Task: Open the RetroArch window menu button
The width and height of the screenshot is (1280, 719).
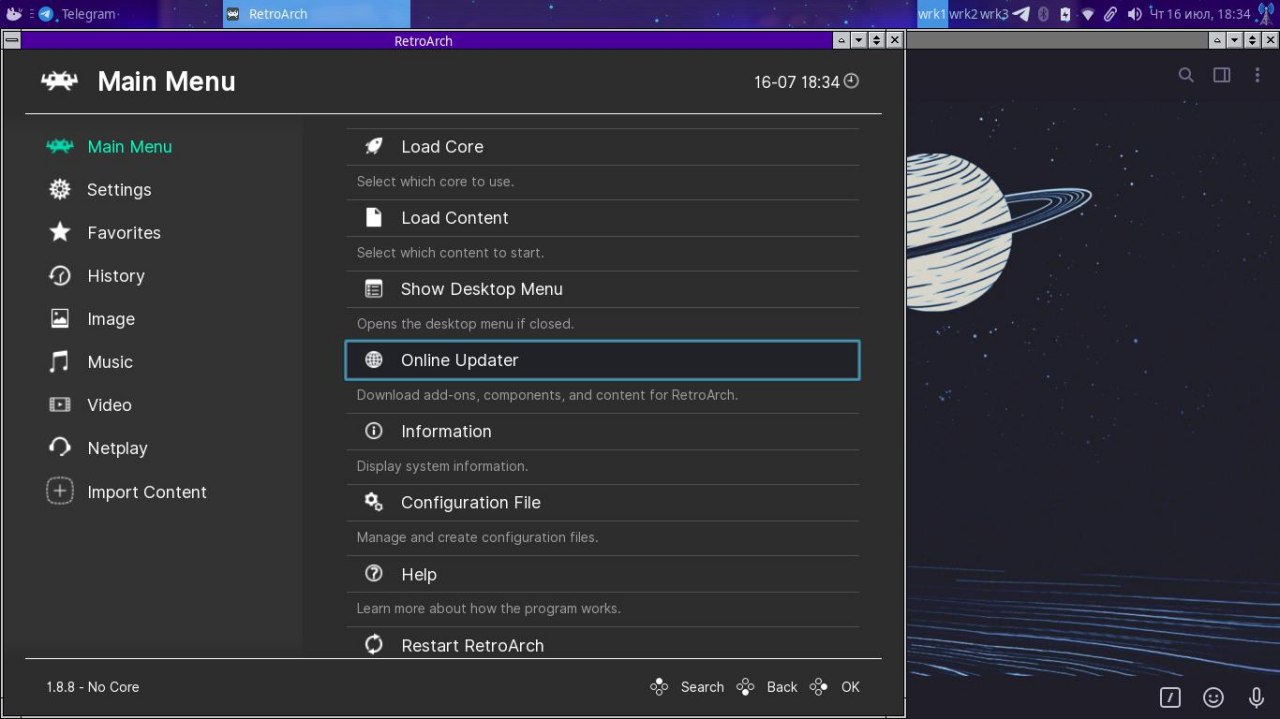Action: [11, 41]
